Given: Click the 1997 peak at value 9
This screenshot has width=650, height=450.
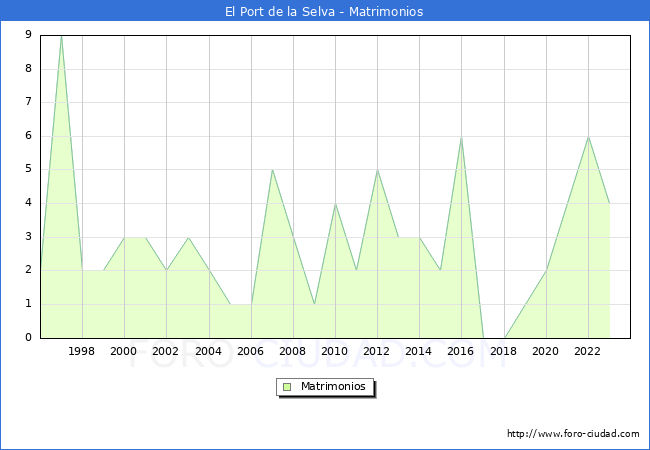Looking at the screenshot, I should 61,36.
